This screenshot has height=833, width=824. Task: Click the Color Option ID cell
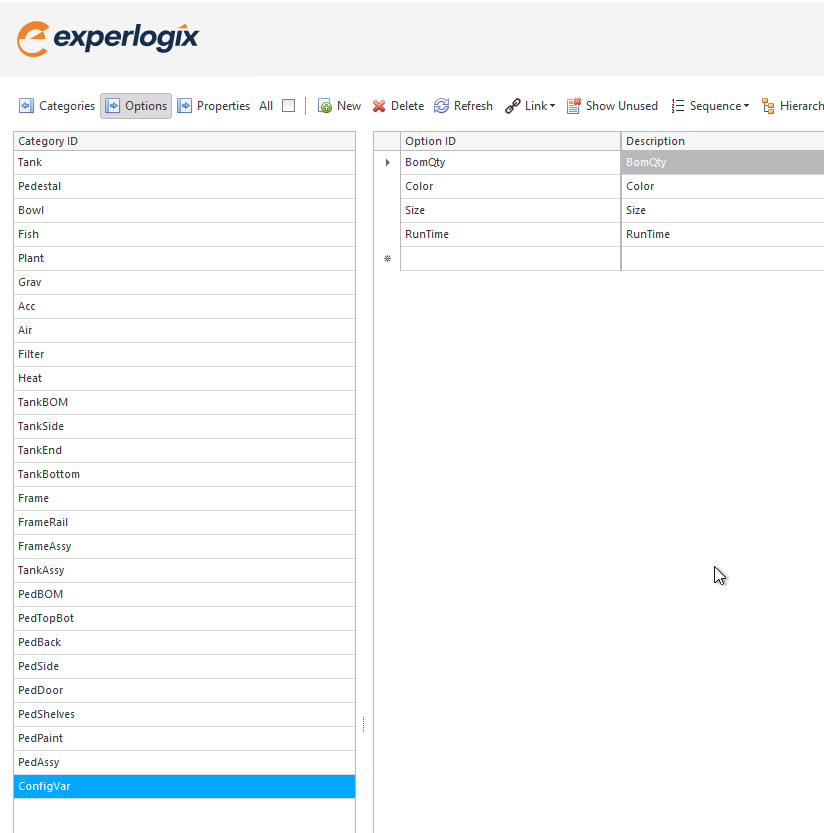[510, 186]
